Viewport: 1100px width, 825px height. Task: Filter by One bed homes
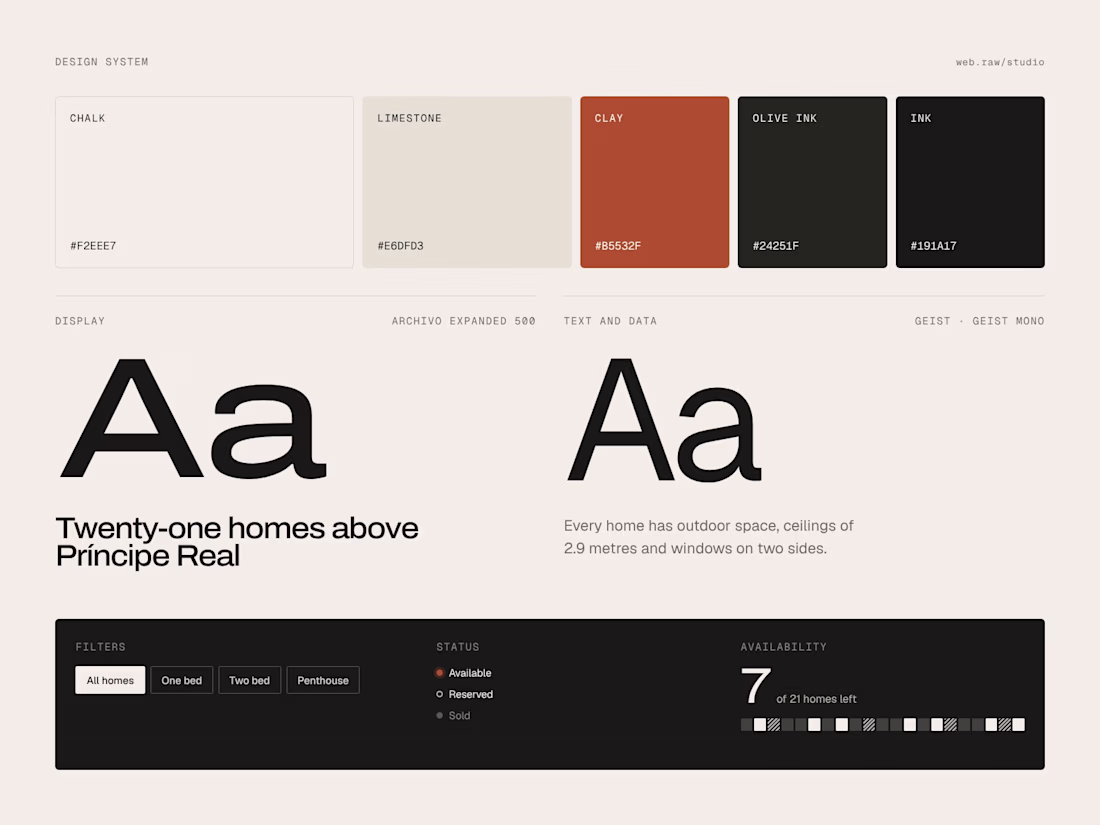pos(182,680)
